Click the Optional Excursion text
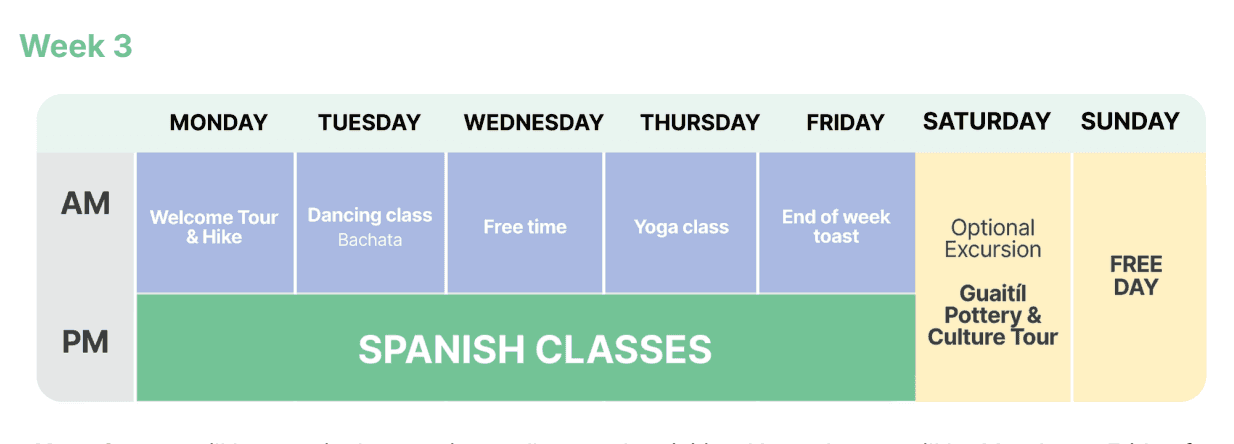 click(x=993, y=239)
